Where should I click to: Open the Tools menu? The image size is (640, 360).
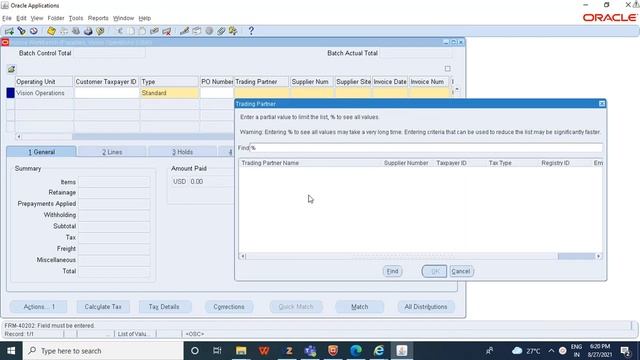click(76, 18)
